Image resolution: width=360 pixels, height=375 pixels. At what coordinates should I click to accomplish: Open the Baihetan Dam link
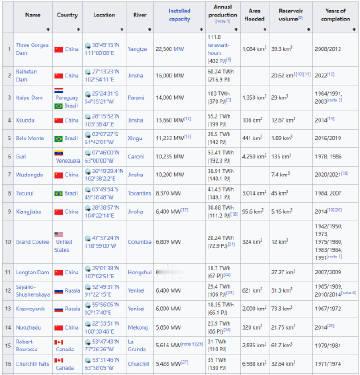coord(26,76)
